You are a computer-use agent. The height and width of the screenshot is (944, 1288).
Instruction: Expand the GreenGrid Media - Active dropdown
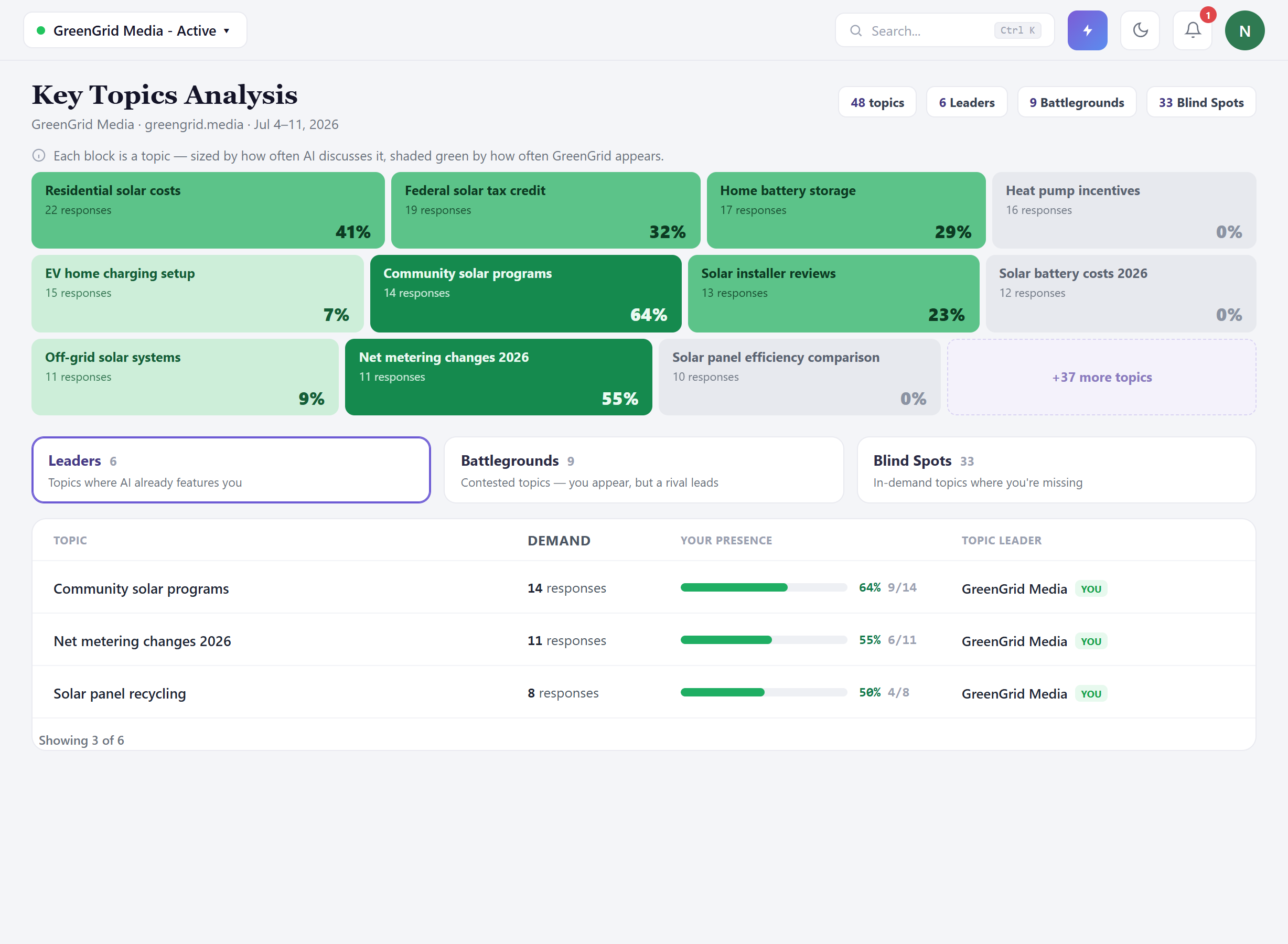pyautogui.click(x=135, y=30)
